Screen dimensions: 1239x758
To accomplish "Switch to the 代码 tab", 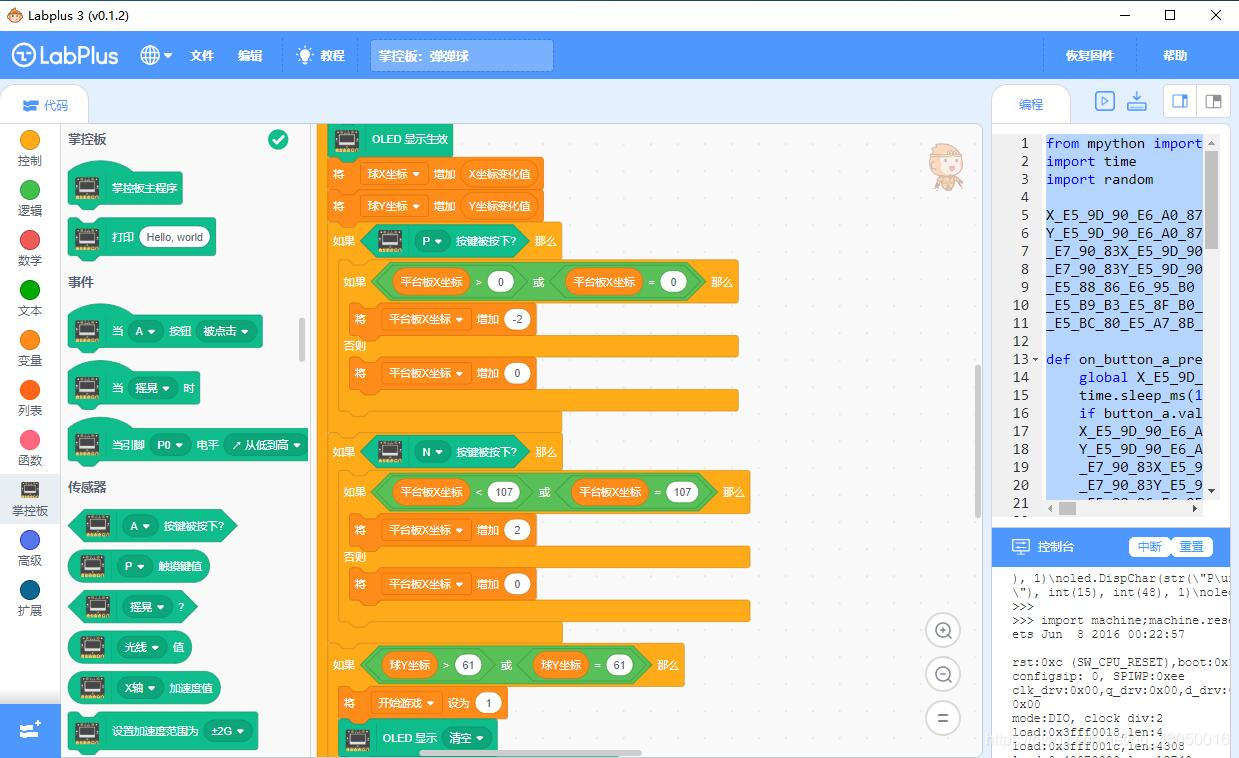I will point(45,105).
